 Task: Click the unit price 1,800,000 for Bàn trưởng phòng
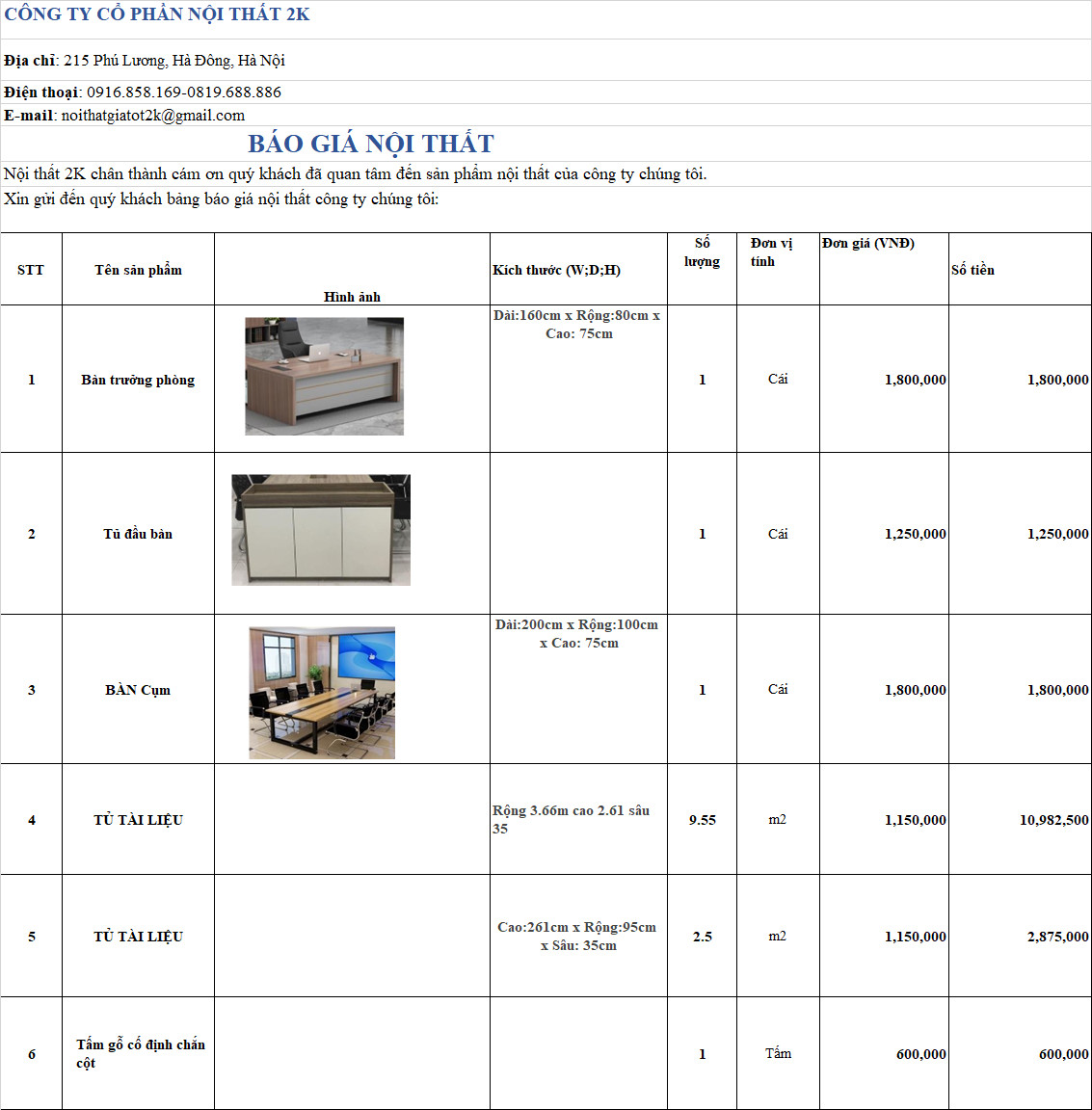click(x=915, y=380)
